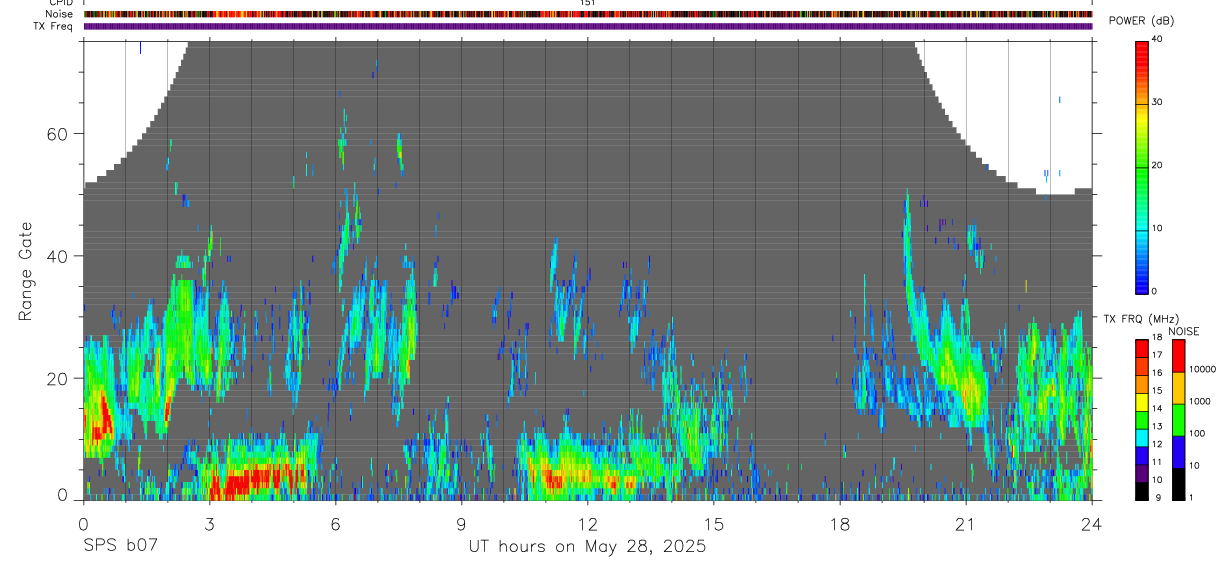The image size is (1228, 567).
Task: Click the TX Freq purple strip
Action: click(588, 26)
